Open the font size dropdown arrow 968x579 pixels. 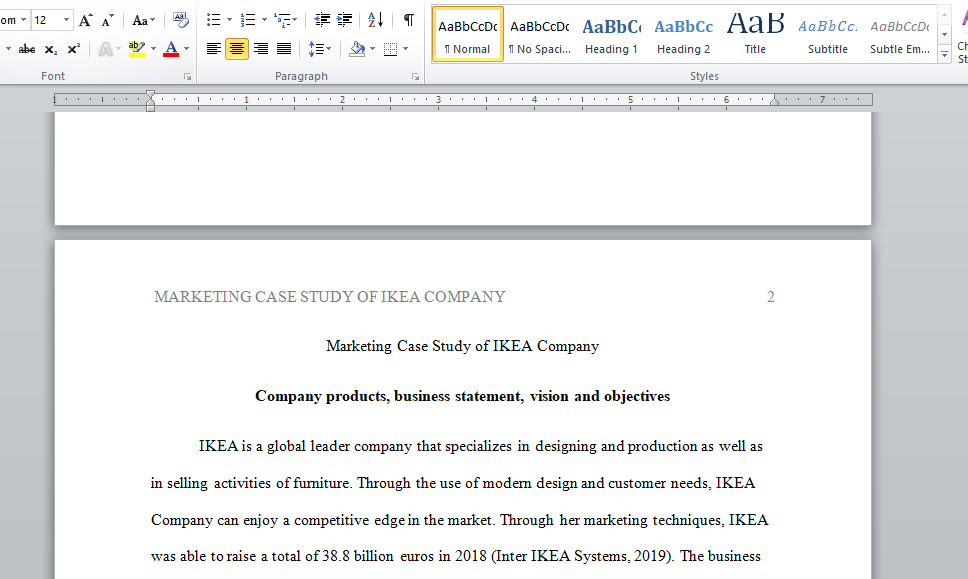click(66, 20)
